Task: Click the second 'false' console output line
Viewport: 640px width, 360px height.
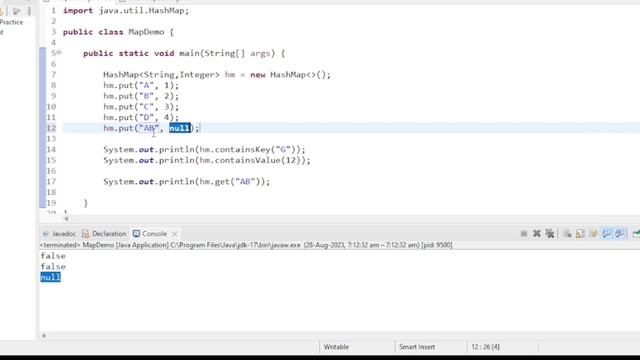Action: [53, 267]
